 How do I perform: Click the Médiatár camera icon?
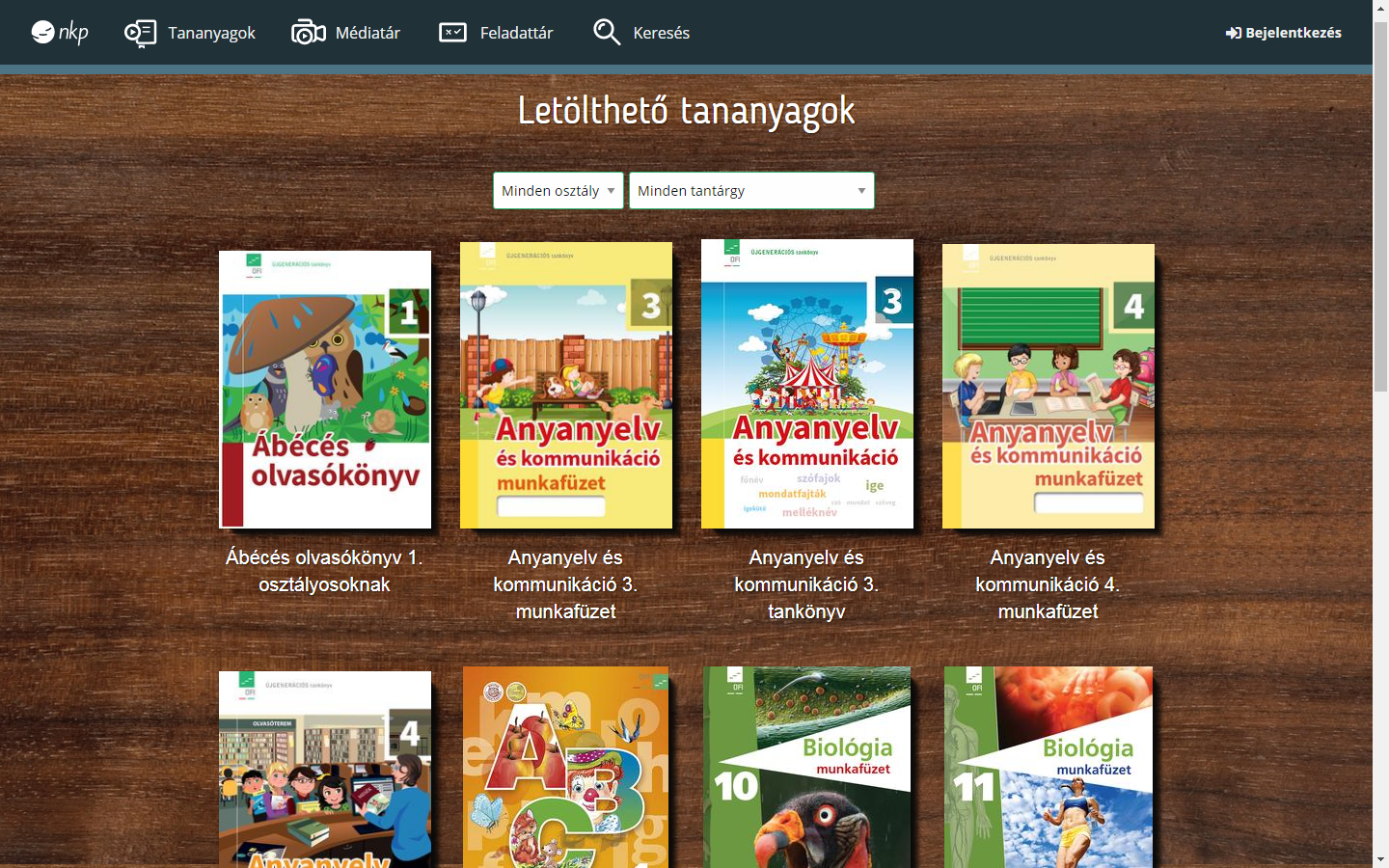[x=309, y=33]
